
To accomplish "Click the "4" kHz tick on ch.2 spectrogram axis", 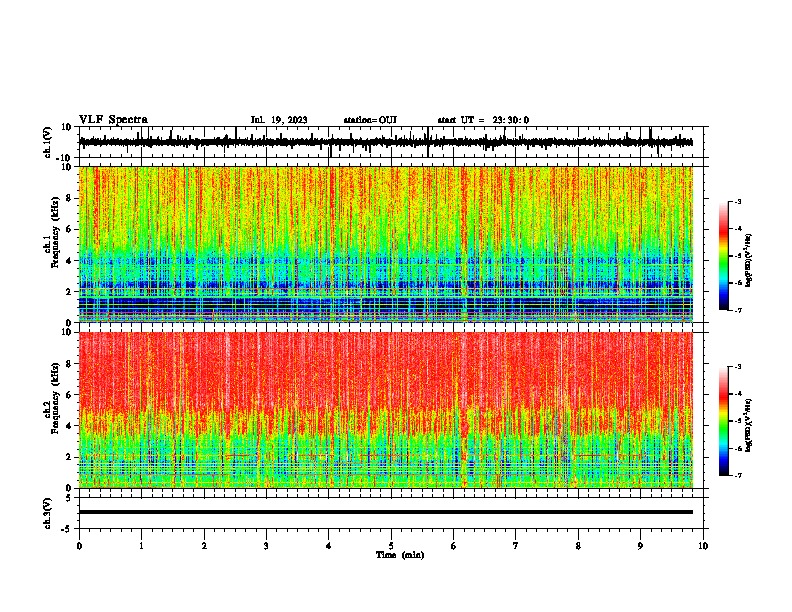I will tap(69, 426).
